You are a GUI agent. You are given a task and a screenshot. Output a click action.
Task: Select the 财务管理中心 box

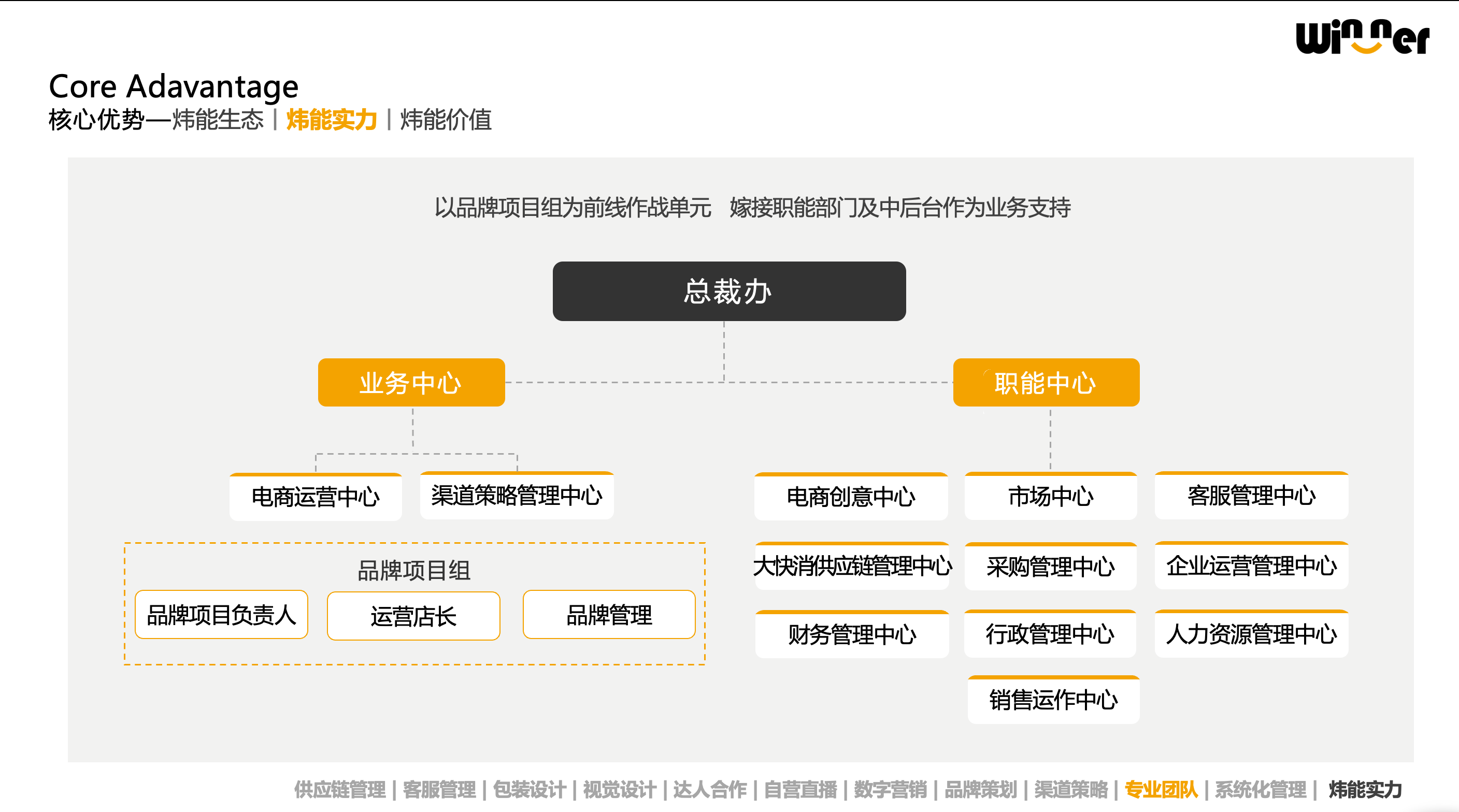coord(852,634)
